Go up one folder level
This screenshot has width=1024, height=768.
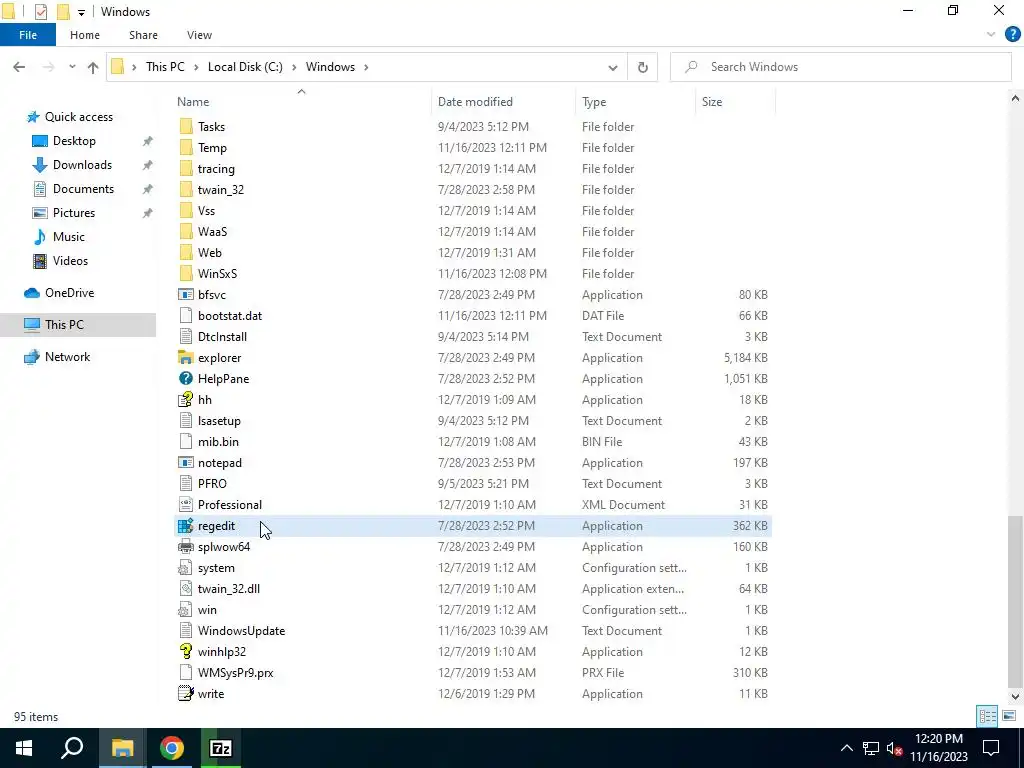coord(93,67)
